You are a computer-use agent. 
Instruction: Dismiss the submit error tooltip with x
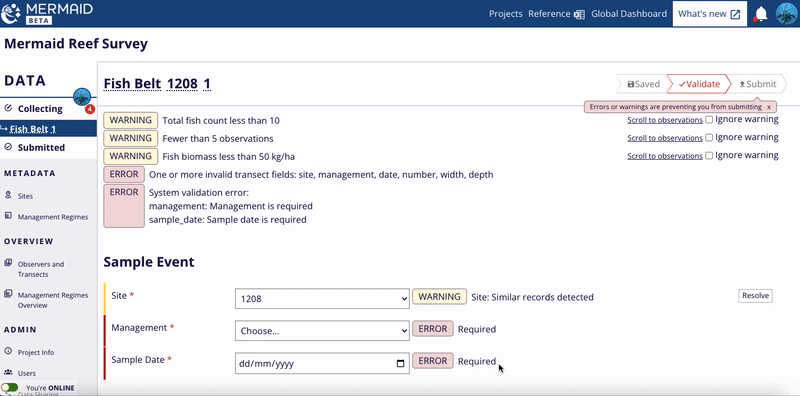(769, 107)
